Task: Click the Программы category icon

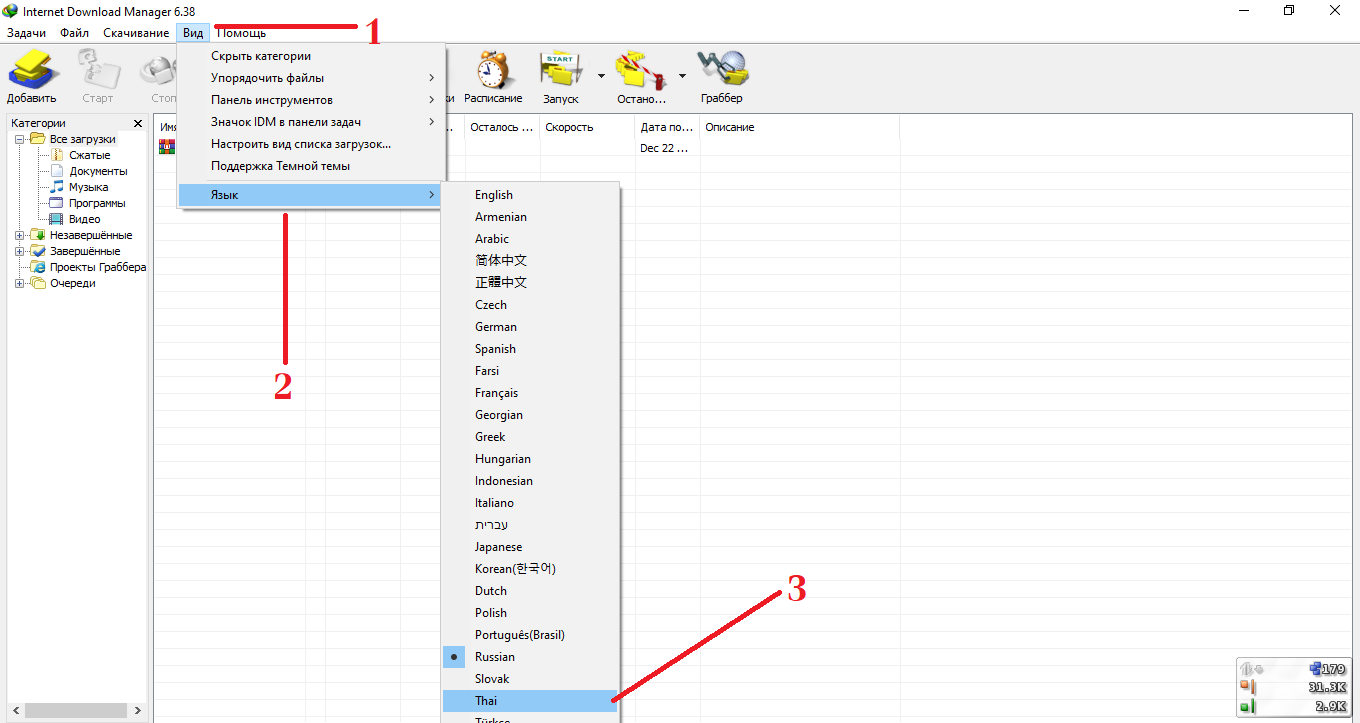Action: [57, 203]
